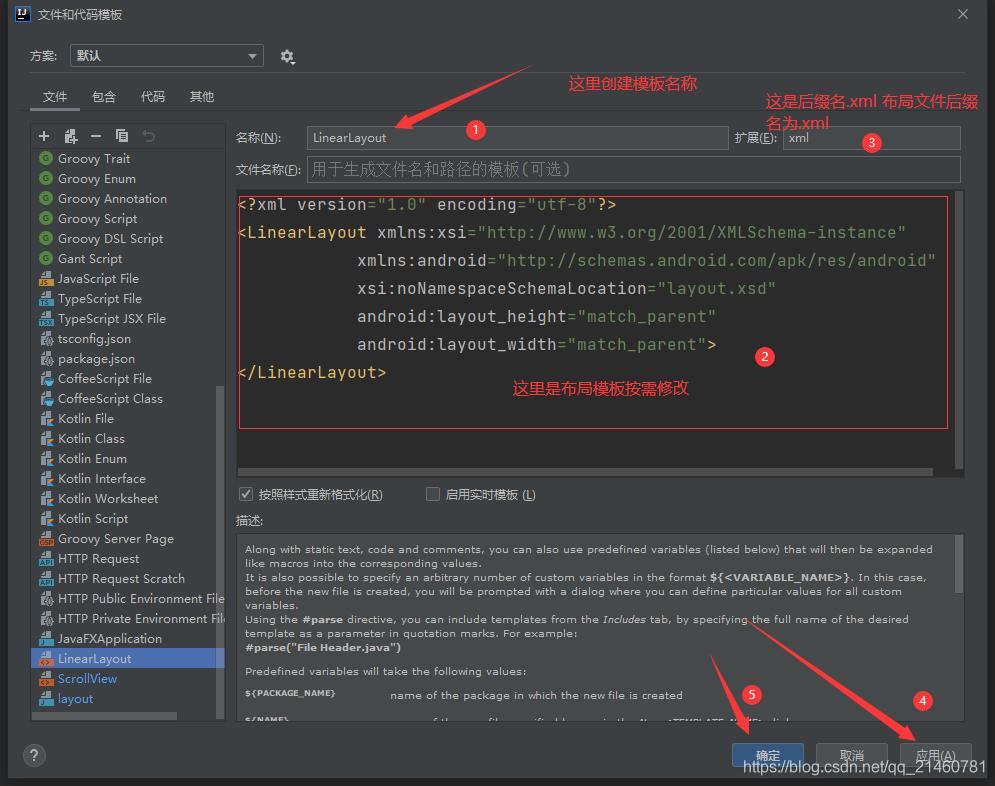Click the closing LinearLayout tag in the editor

click(x=312, y=372)
